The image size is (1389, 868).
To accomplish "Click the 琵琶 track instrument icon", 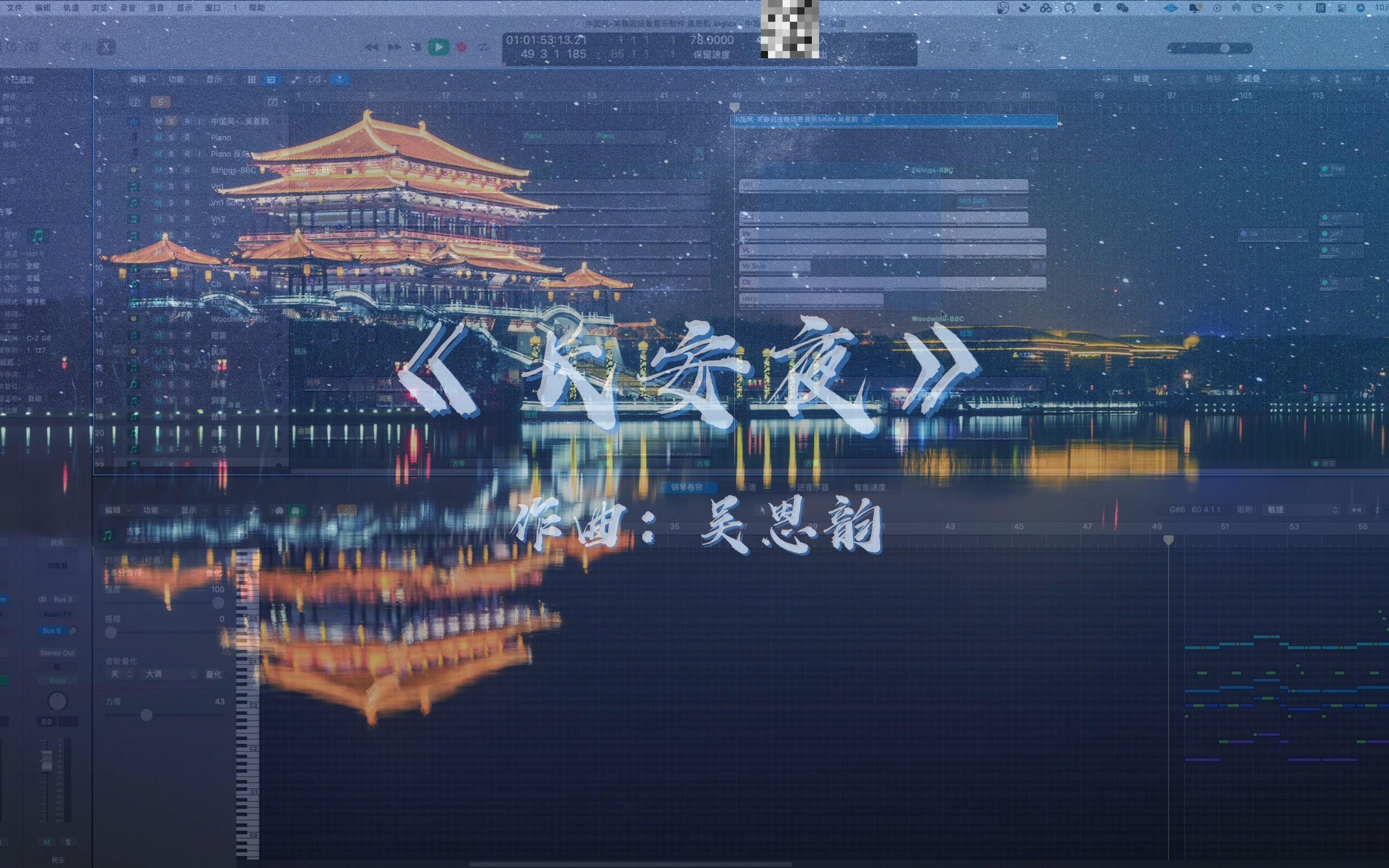I will (x=134, y=417).
